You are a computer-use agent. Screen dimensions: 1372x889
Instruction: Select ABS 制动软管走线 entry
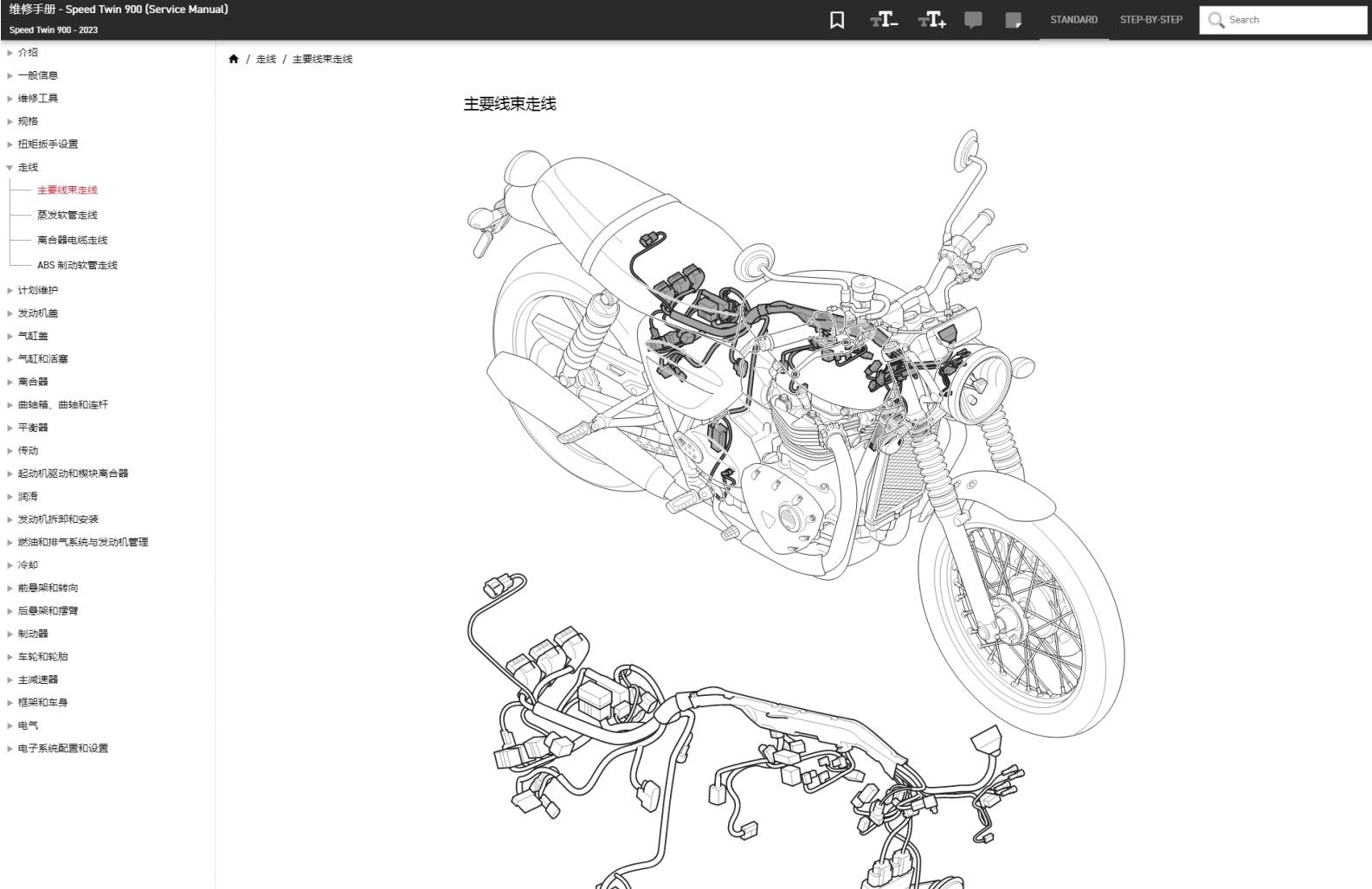point(77,265)
